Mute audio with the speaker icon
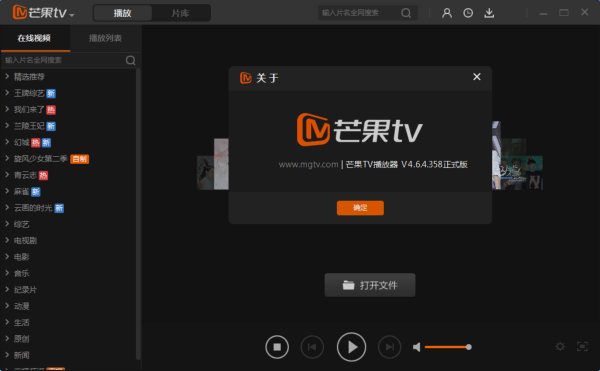The width and height of the screenshot is (600, 371). coord(417,347)
